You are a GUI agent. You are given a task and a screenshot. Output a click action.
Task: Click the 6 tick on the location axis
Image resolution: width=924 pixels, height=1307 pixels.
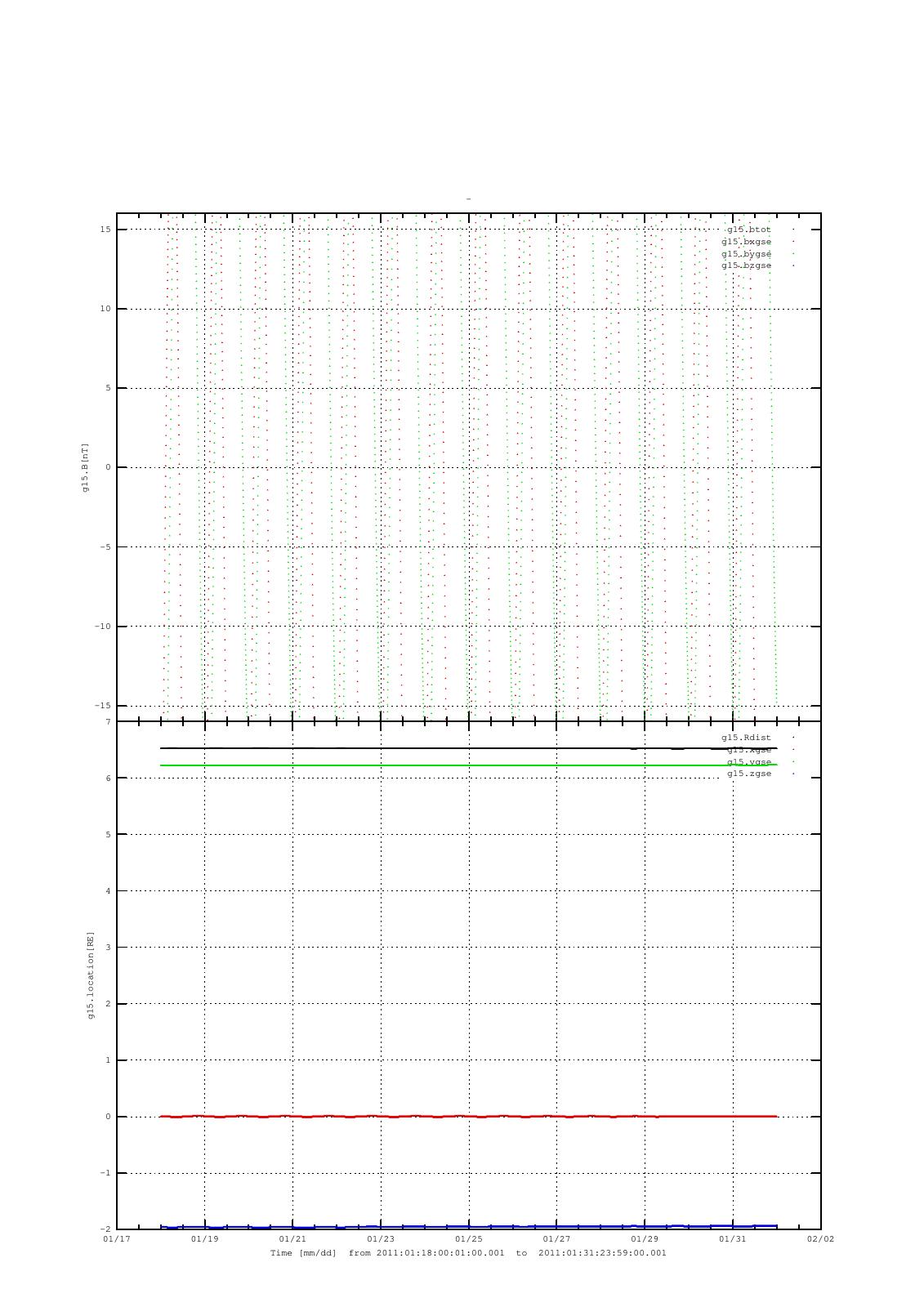point(108,778)
